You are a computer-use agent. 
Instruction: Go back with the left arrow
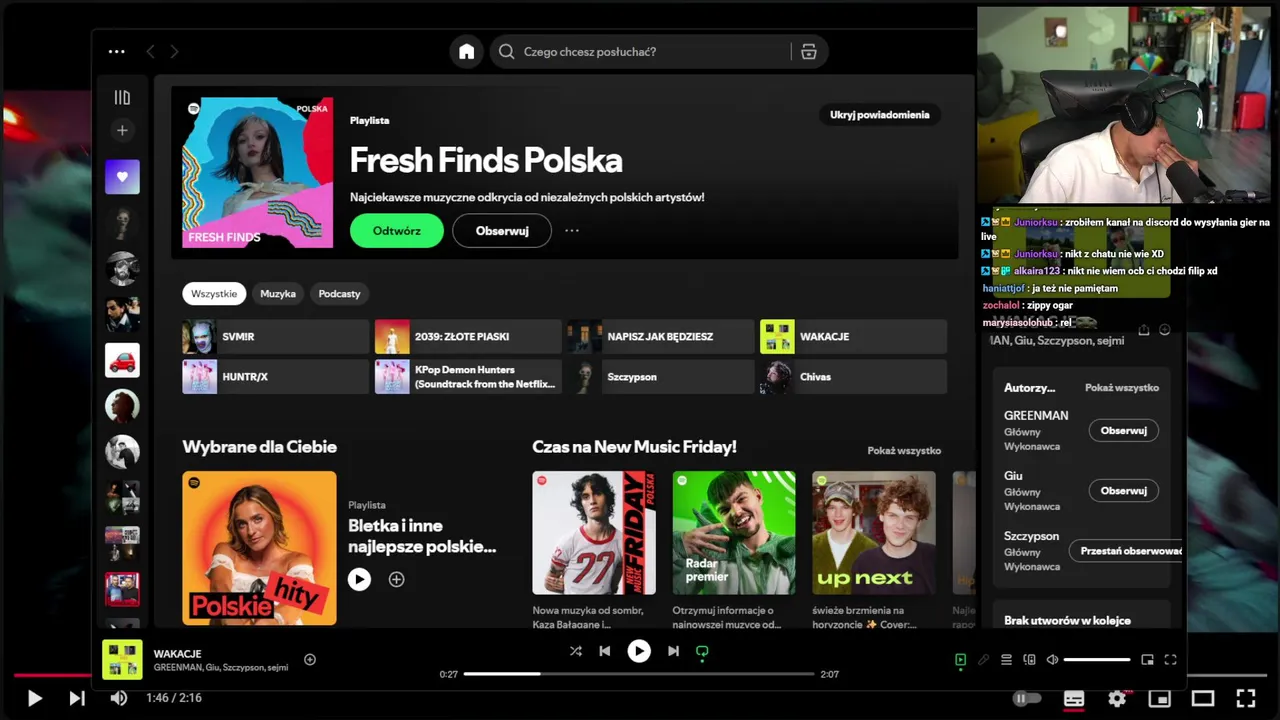pyautogui.click(x=150, y=52)
